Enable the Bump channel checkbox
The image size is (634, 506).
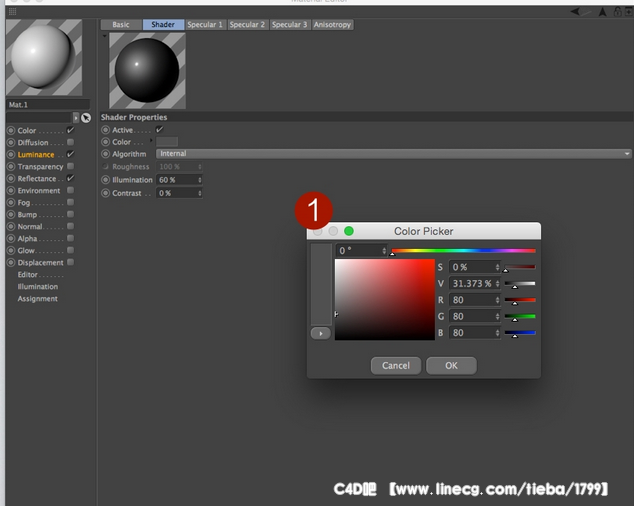tap(70, 214)
